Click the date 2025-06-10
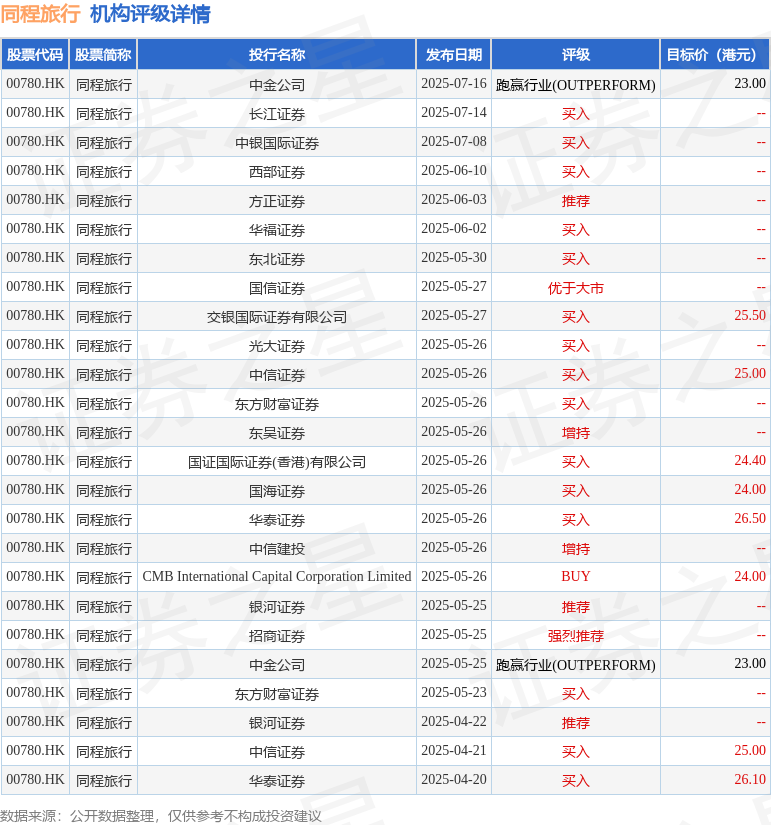The image size is (771, 825). (454, 170)
